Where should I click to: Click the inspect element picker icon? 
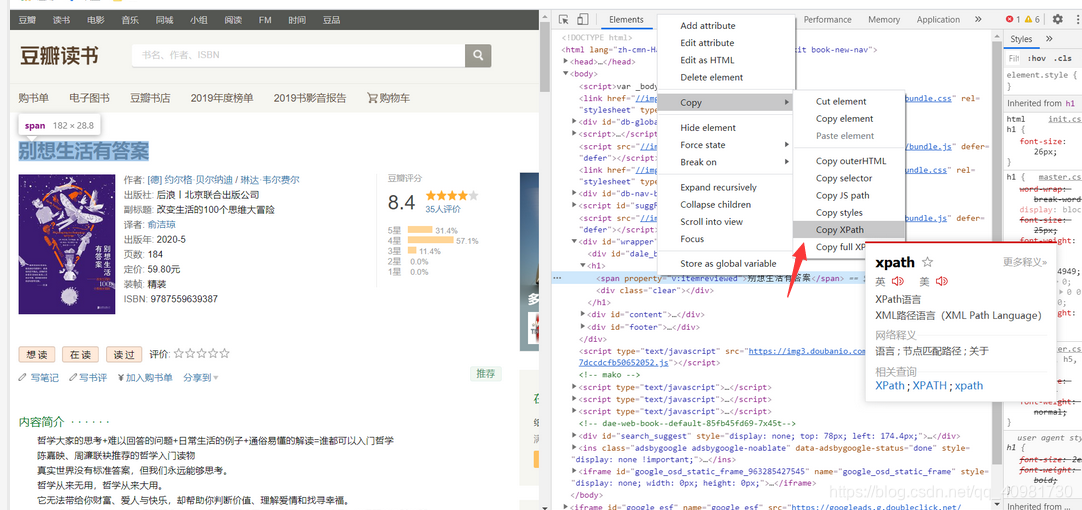tap(564, 19)
